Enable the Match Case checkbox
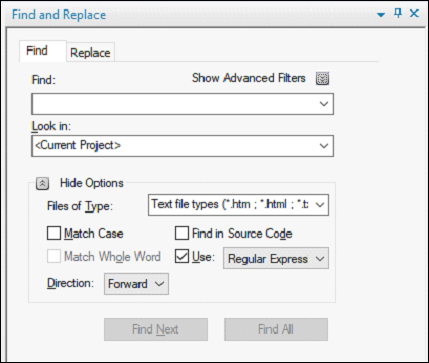Screen dimensions: 429x363 pos(54,233)
